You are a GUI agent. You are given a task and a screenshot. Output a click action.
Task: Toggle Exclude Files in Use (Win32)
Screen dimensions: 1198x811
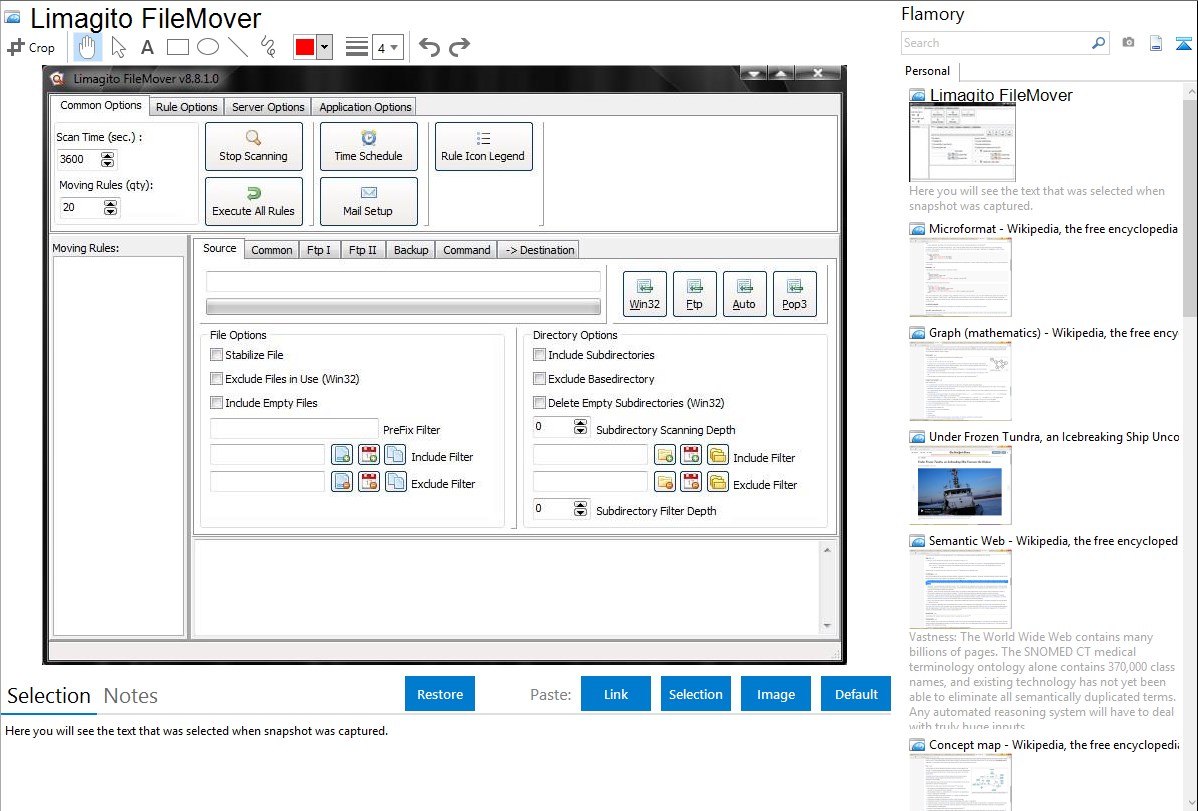point(216,378)
